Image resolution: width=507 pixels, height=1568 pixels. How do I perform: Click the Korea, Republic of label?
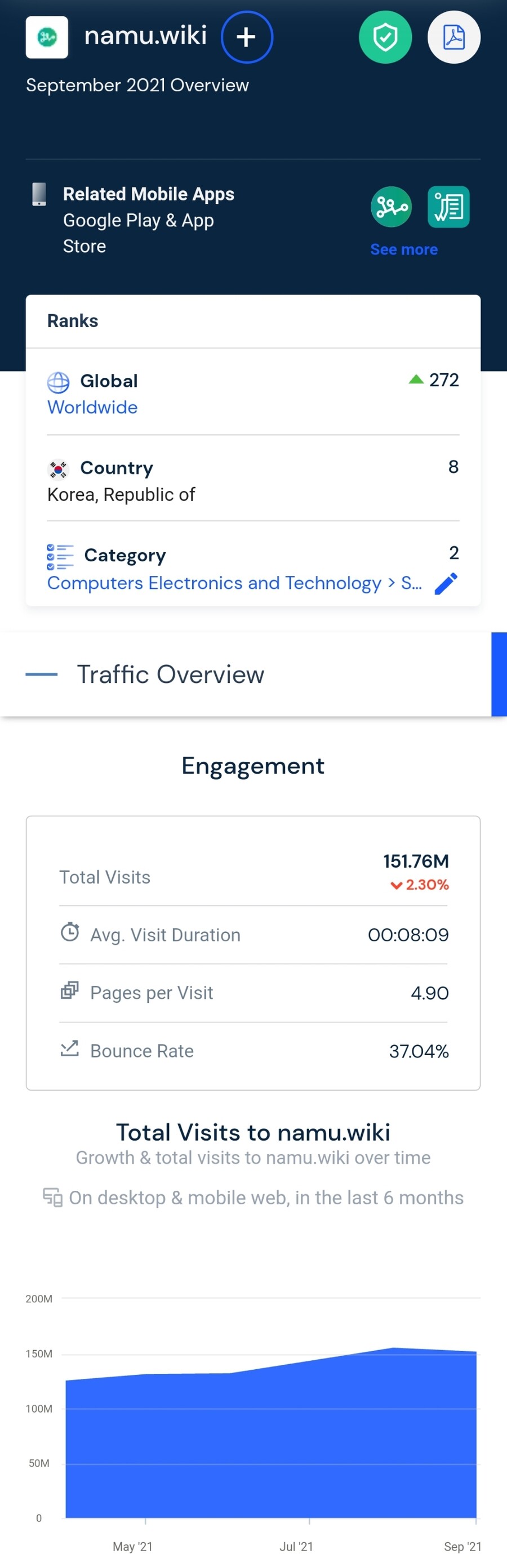coord(121,495)
